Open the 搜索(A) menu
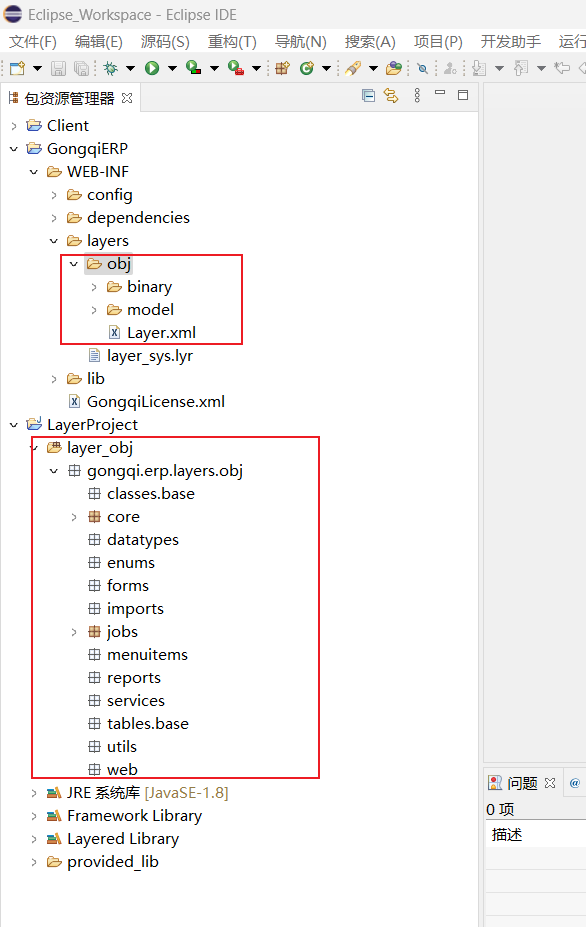This screenshot has height=927, width=586. [x=370, y=42]
